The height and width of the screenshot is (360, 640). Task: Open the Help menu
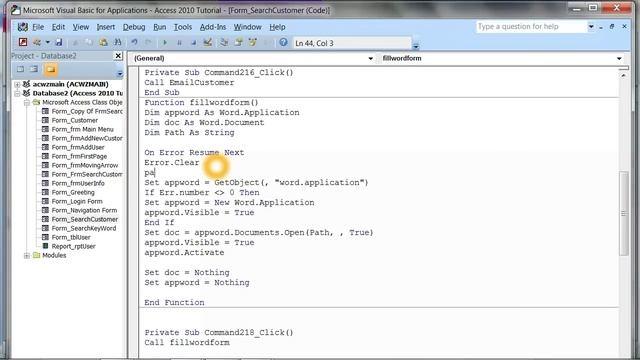[277, 27]
